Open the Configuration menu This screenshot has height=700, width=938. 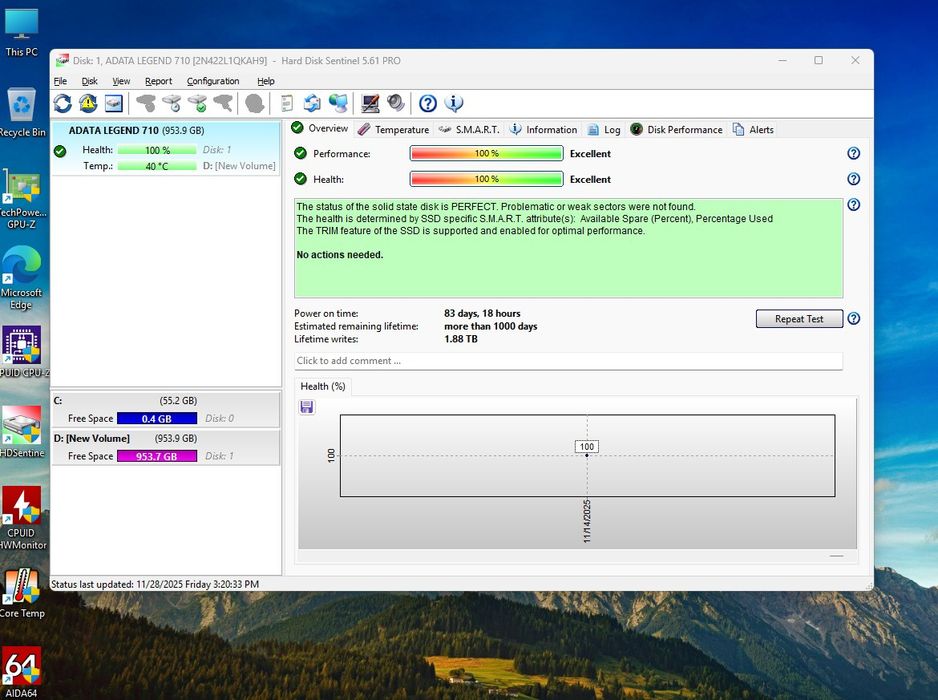[213, 81]
